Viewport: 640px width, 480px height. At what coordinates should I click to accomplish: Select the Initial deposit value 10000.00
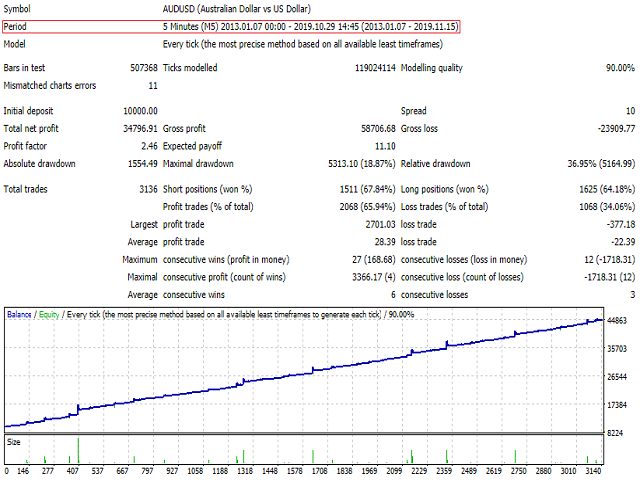[x=140, y=111]
